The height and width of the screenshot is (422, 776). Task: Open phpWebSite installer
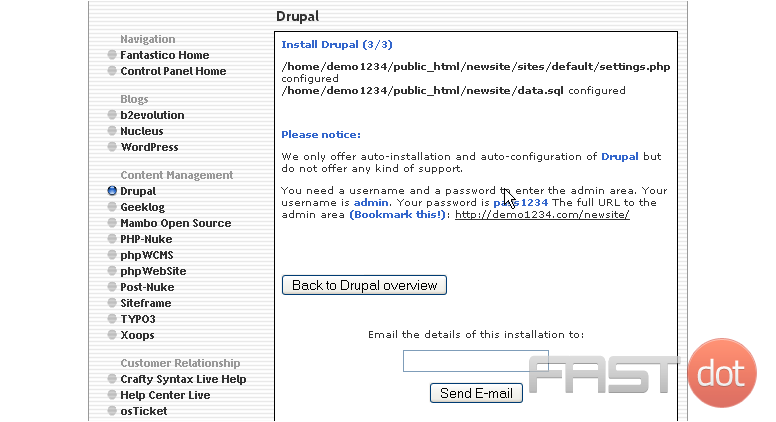click(x=153, y=271)
